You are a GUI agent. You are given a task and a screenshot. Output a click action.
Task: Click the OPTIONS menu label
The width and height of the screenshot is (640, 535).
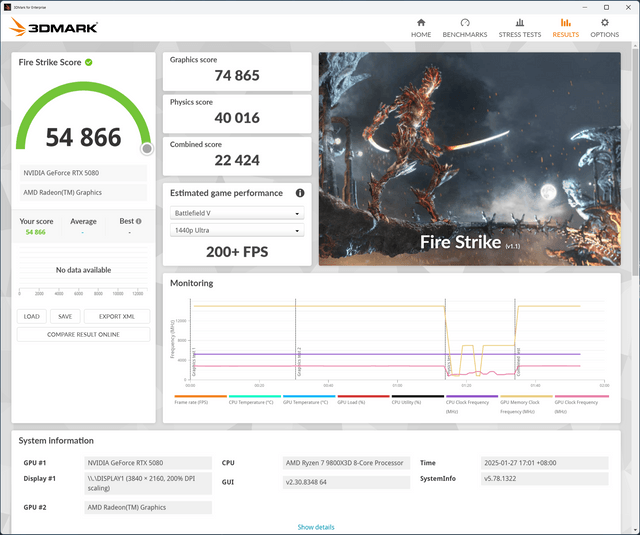(x=604, y=35)
